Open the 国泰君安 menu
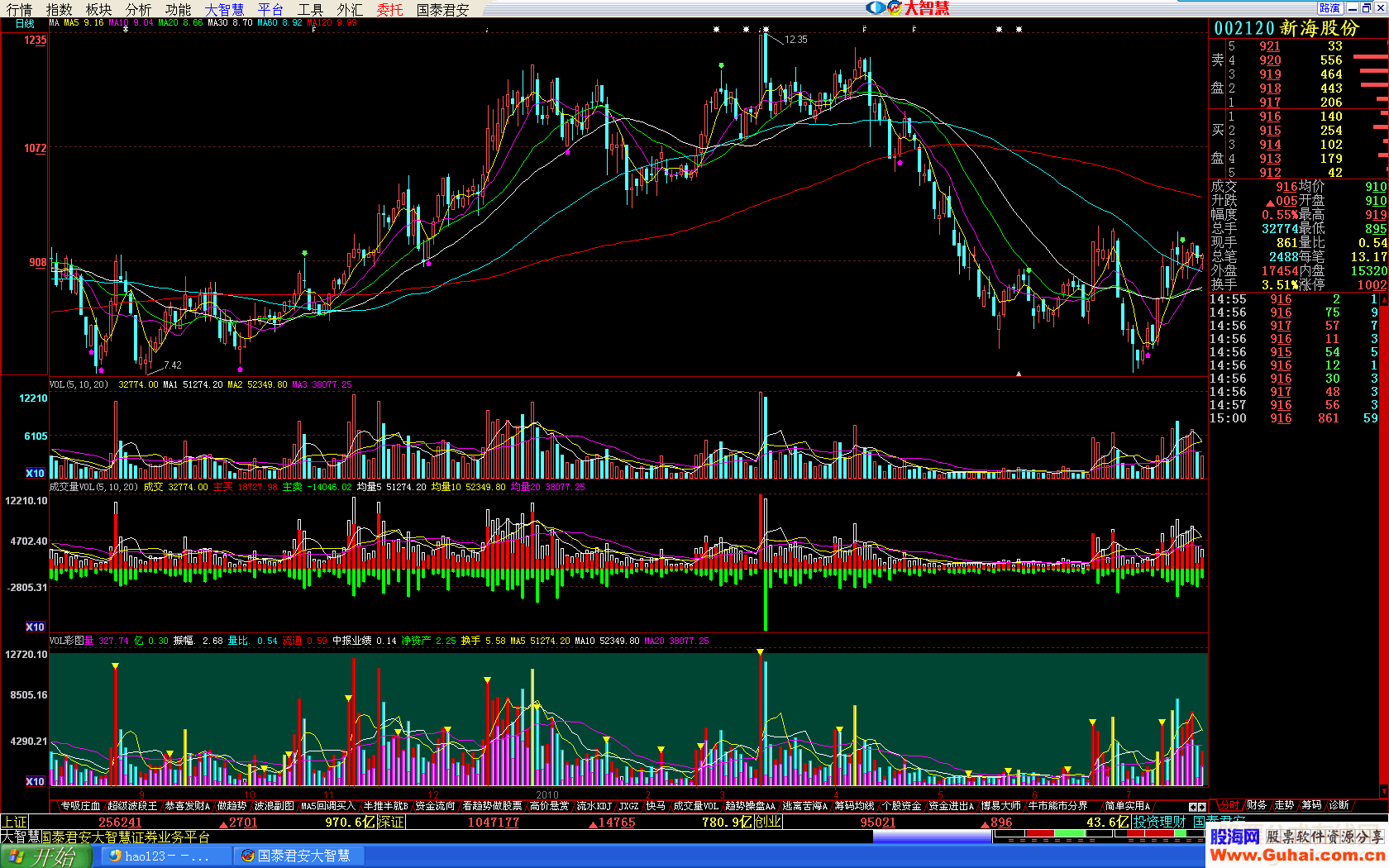 (x=442, y=10)
